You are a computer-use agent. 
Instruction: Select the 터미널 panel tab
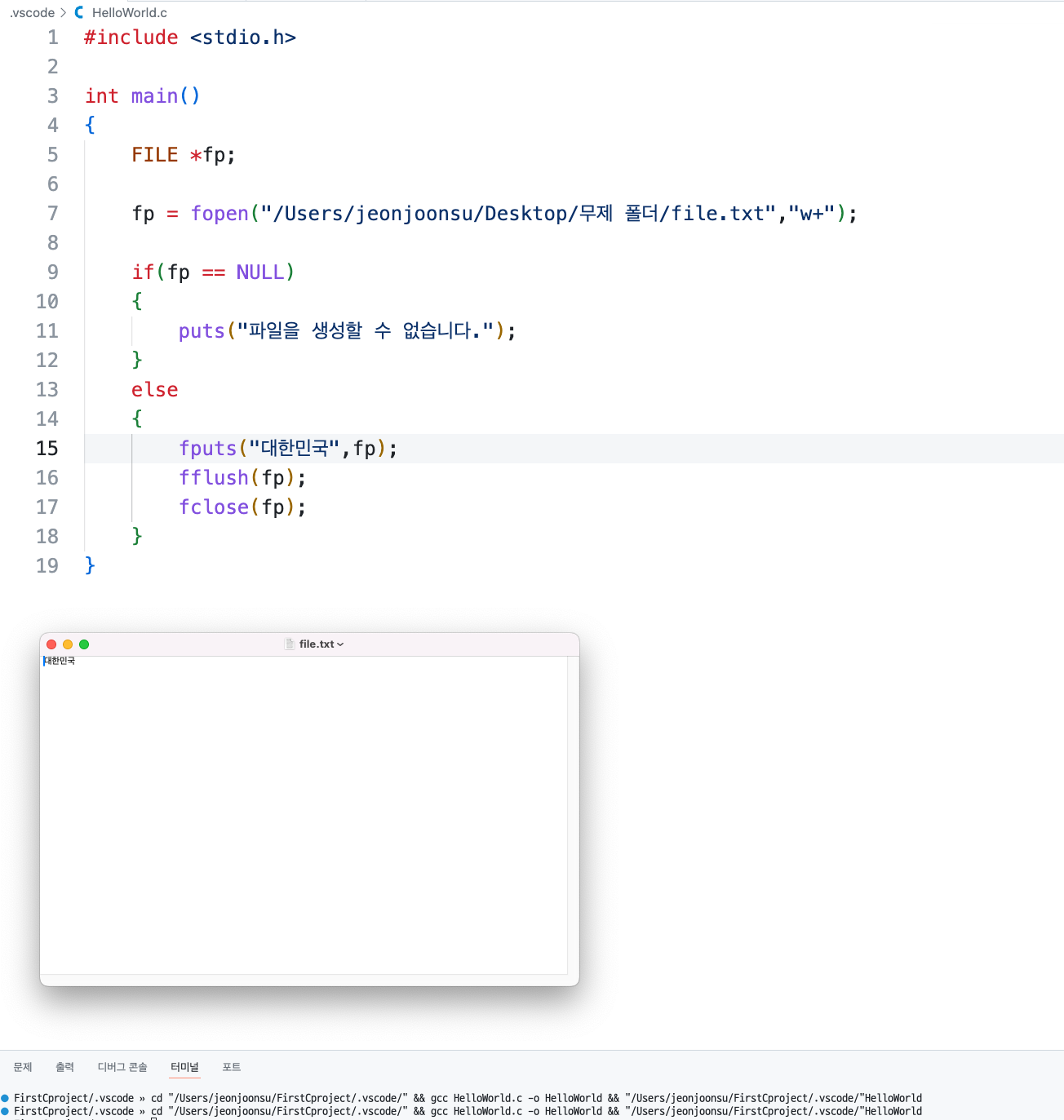tap(184, 1067)
